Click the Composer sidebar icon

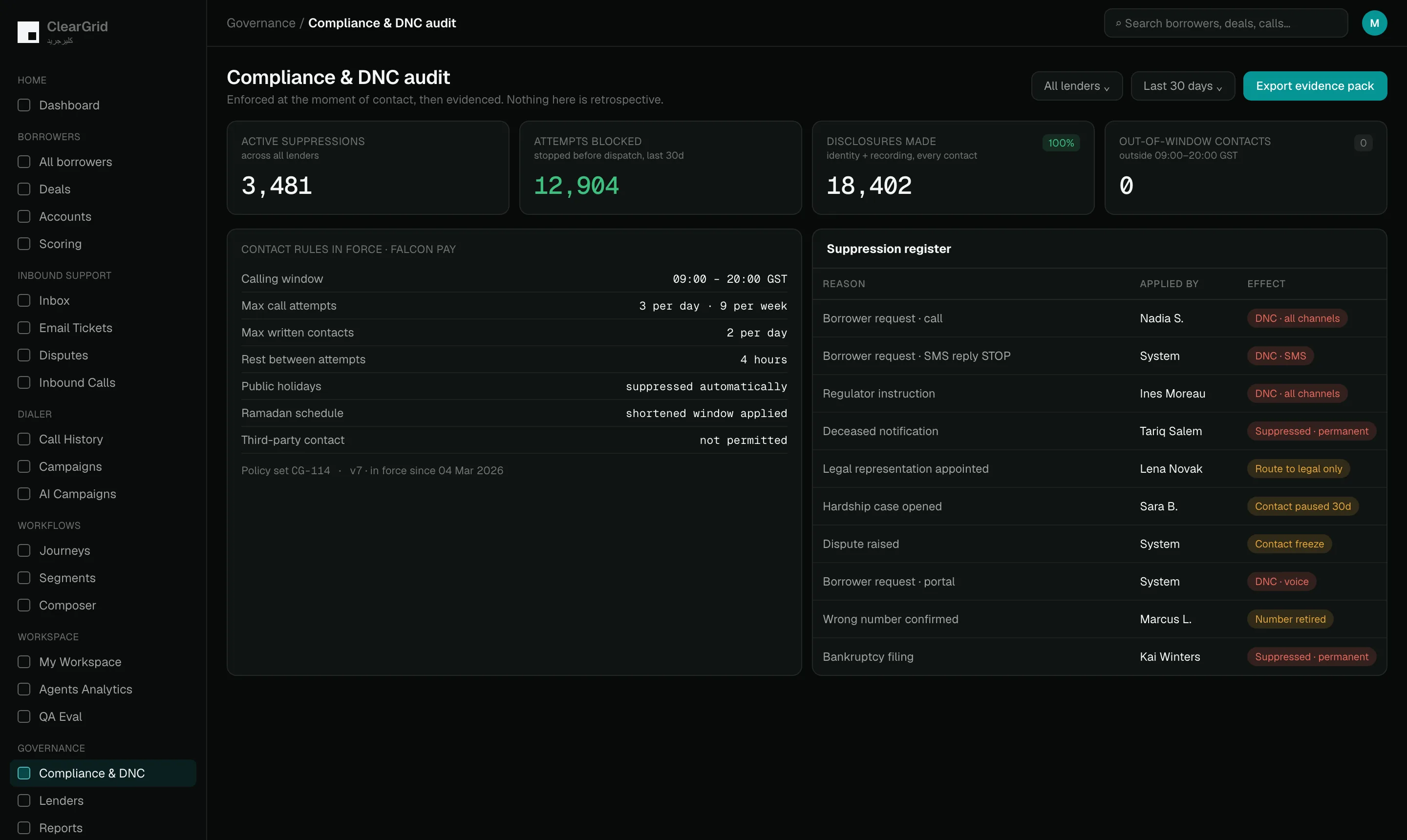pos(24,605)
